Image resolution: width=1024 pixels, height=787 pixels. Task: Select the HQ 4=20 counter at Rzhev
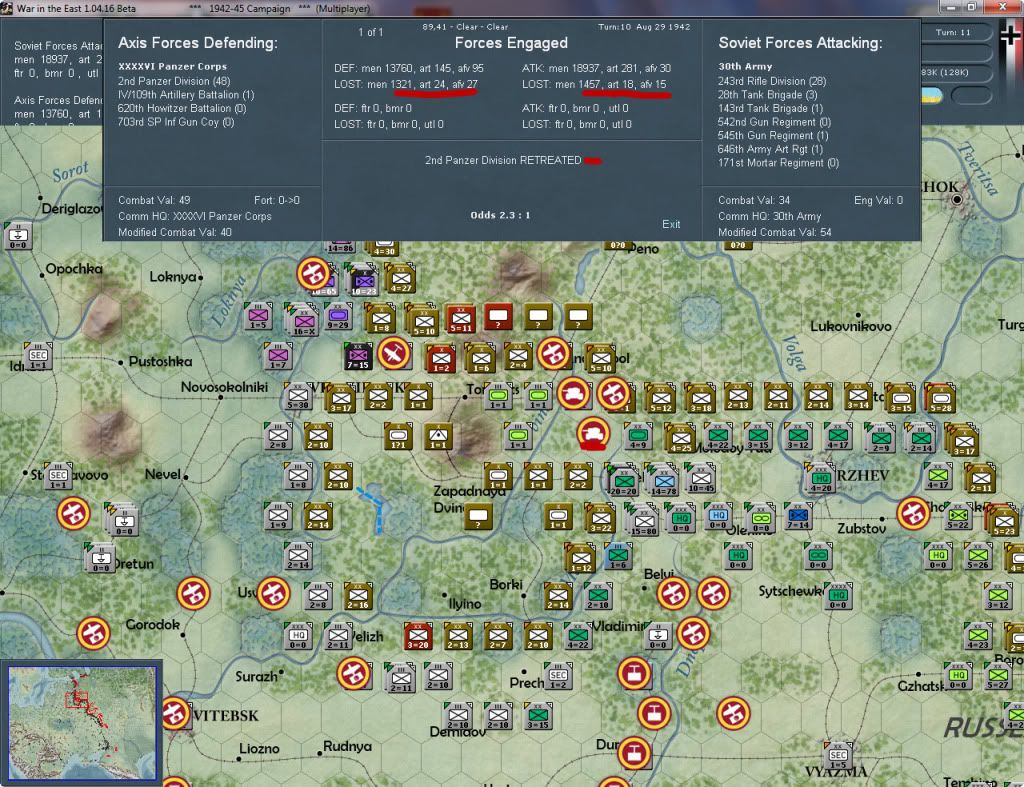[821, 479]
